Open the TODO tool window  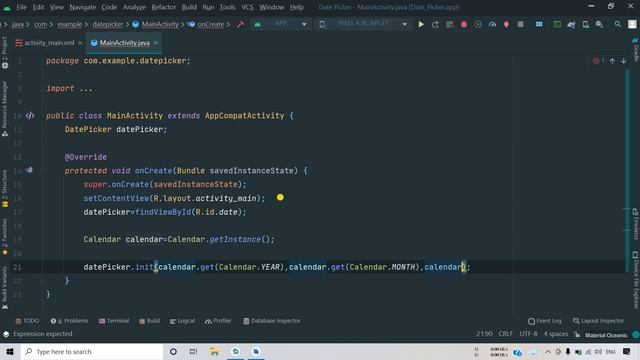tap(27, 321)
